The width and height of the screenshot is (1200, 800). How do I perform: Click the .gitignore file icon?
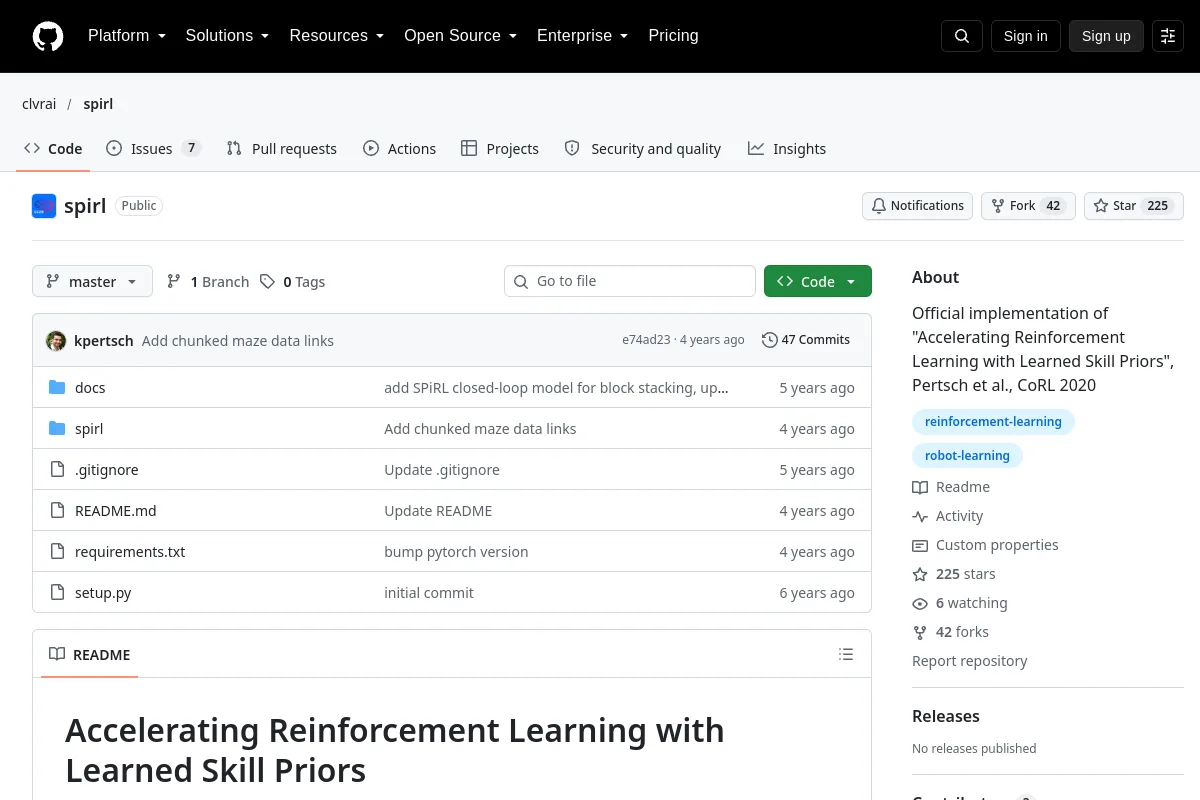click(57, 470)
